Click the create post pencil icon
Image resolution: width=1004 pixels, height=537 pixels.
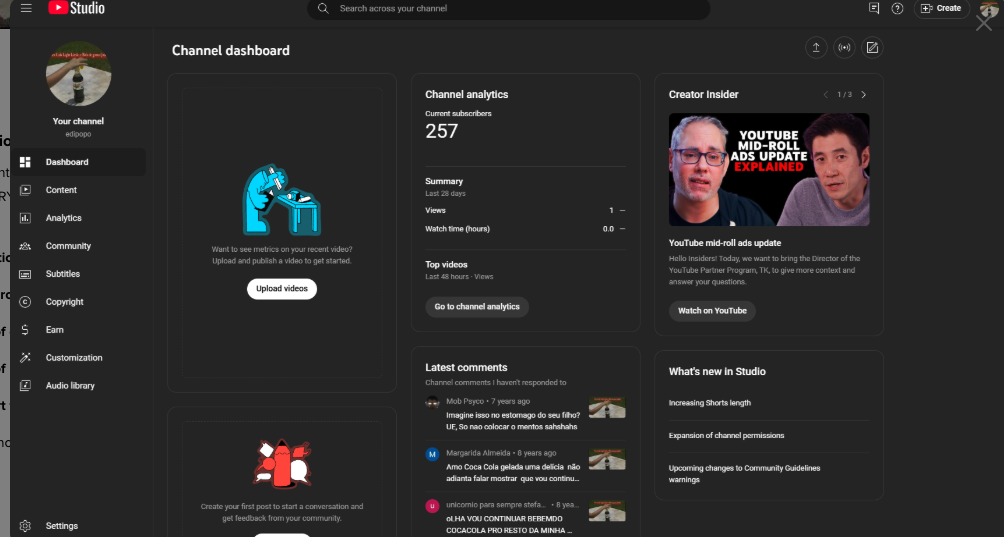[872, 48]
